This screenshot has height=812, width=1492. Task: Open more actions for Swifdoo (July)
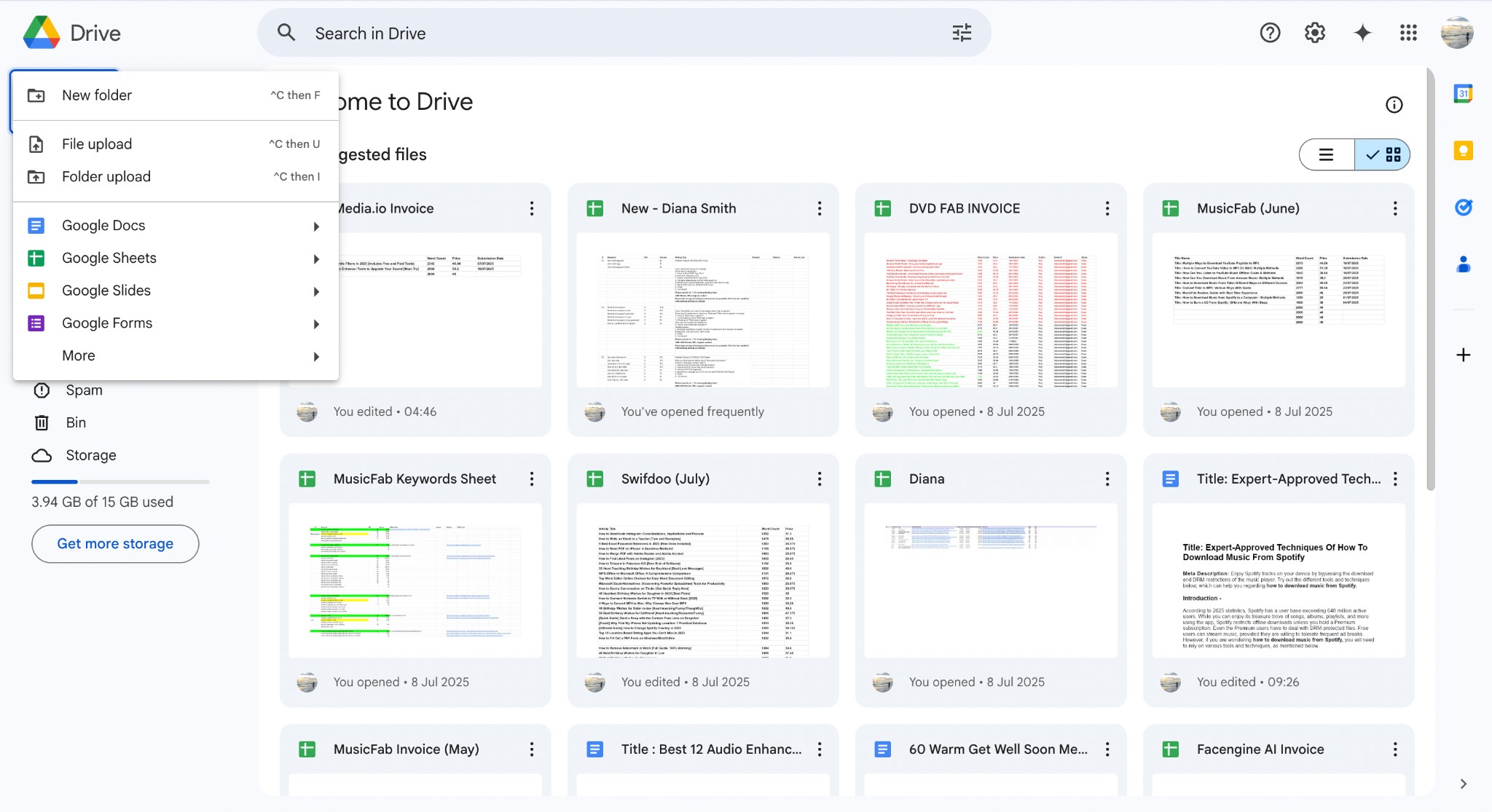coord(820,478)
